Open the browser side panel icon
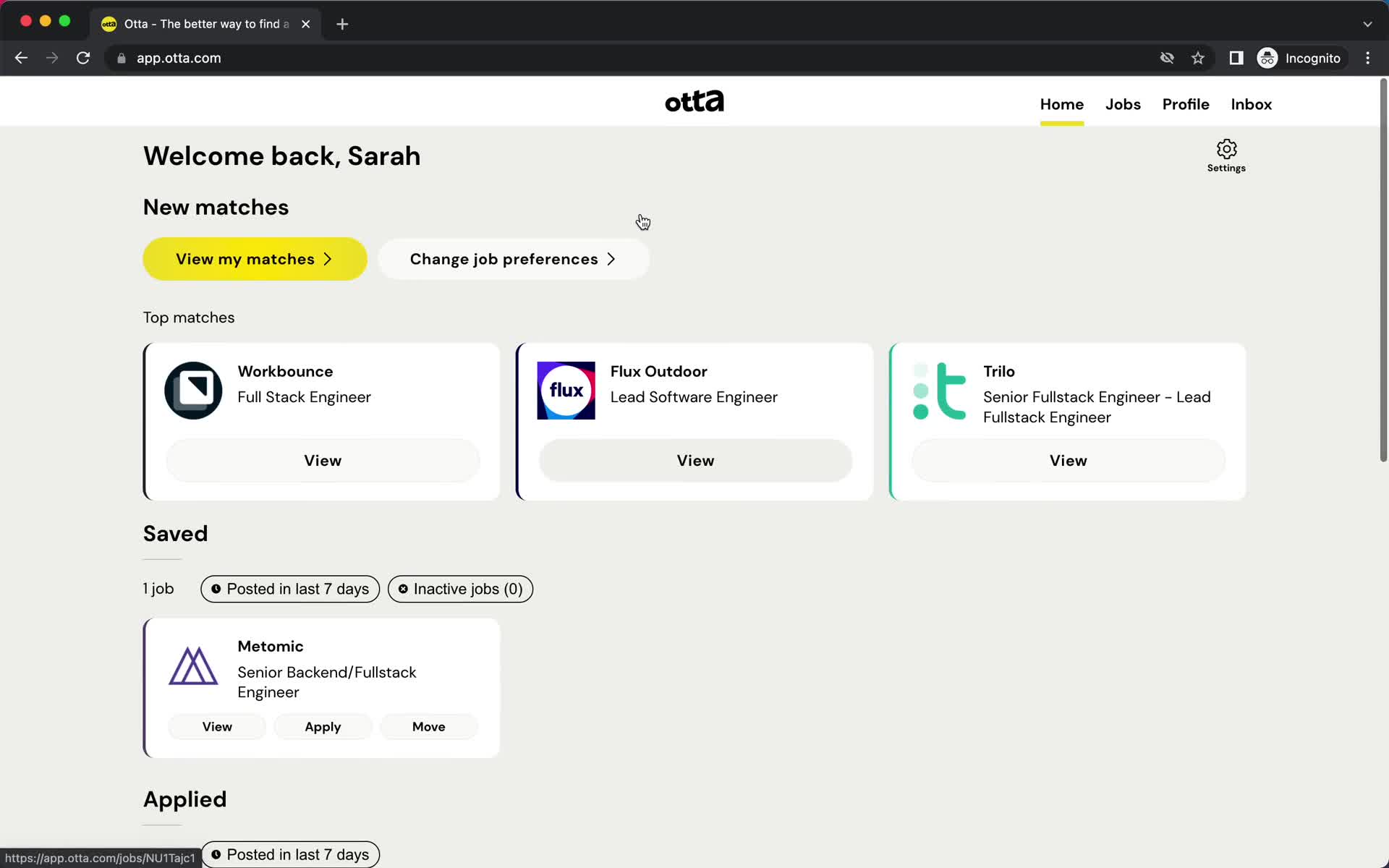Viewport: 1389px width, 868px height. coord(1236,58)
